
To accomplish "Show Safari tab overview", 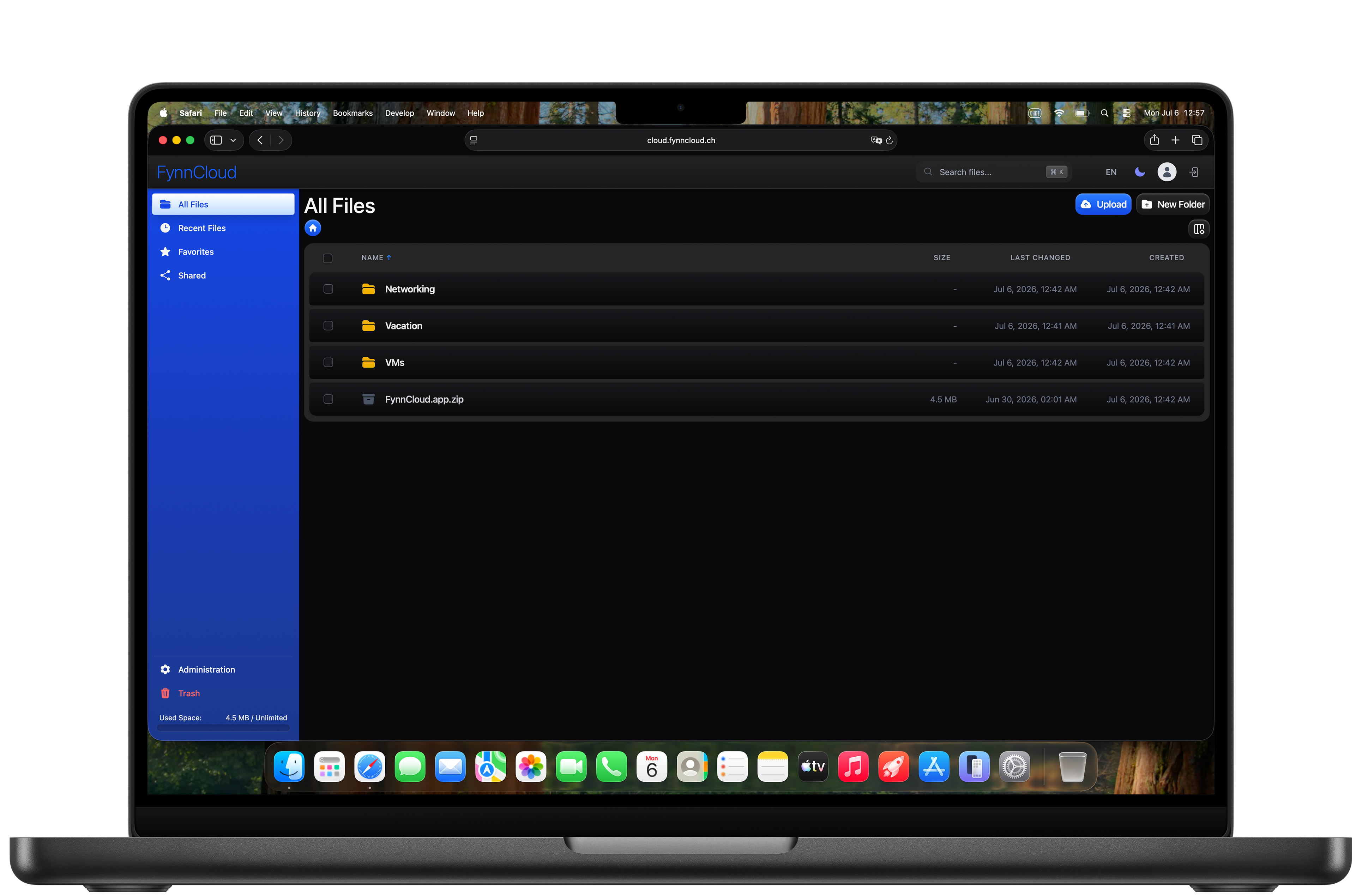I will click(x=1197, y=140).
